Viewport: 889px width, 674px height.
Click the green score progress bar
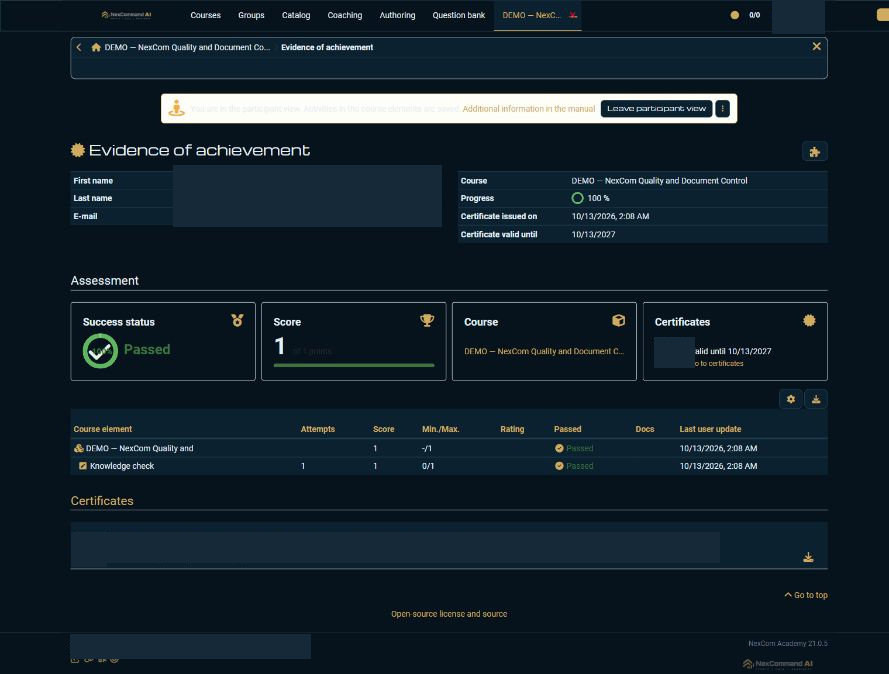pyautogui.click(x=354, y=365)
